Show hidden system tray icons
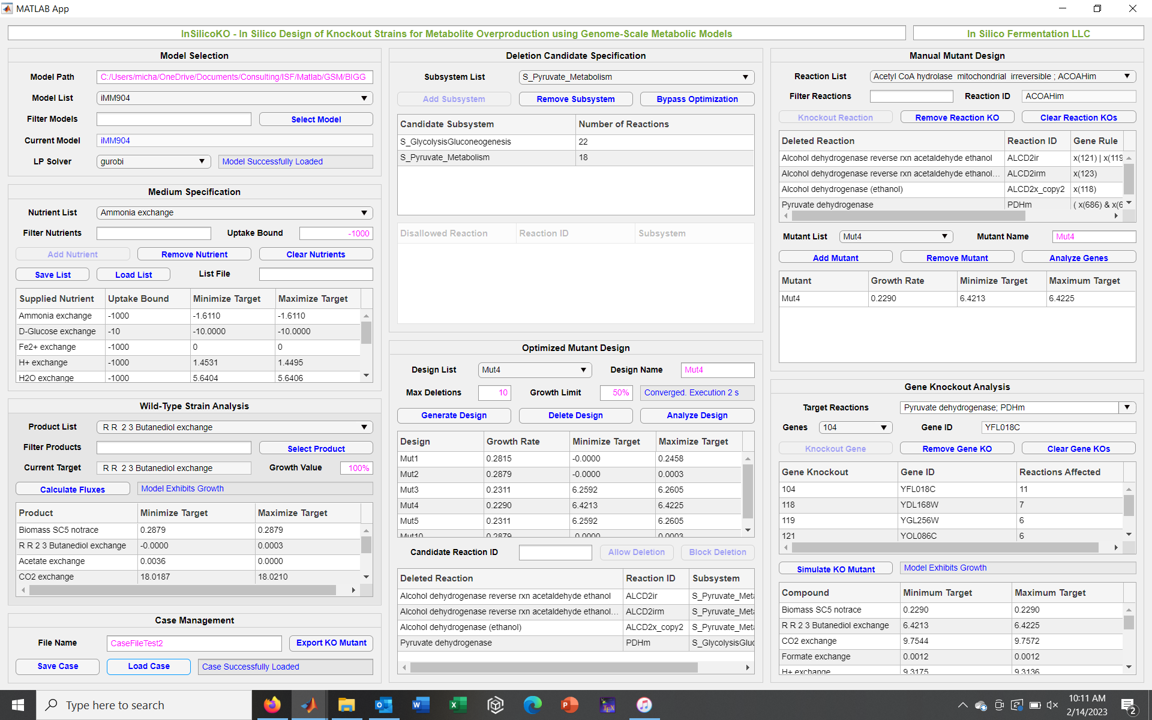This screenshot has height=720, width=1152. tap(962, 705)
